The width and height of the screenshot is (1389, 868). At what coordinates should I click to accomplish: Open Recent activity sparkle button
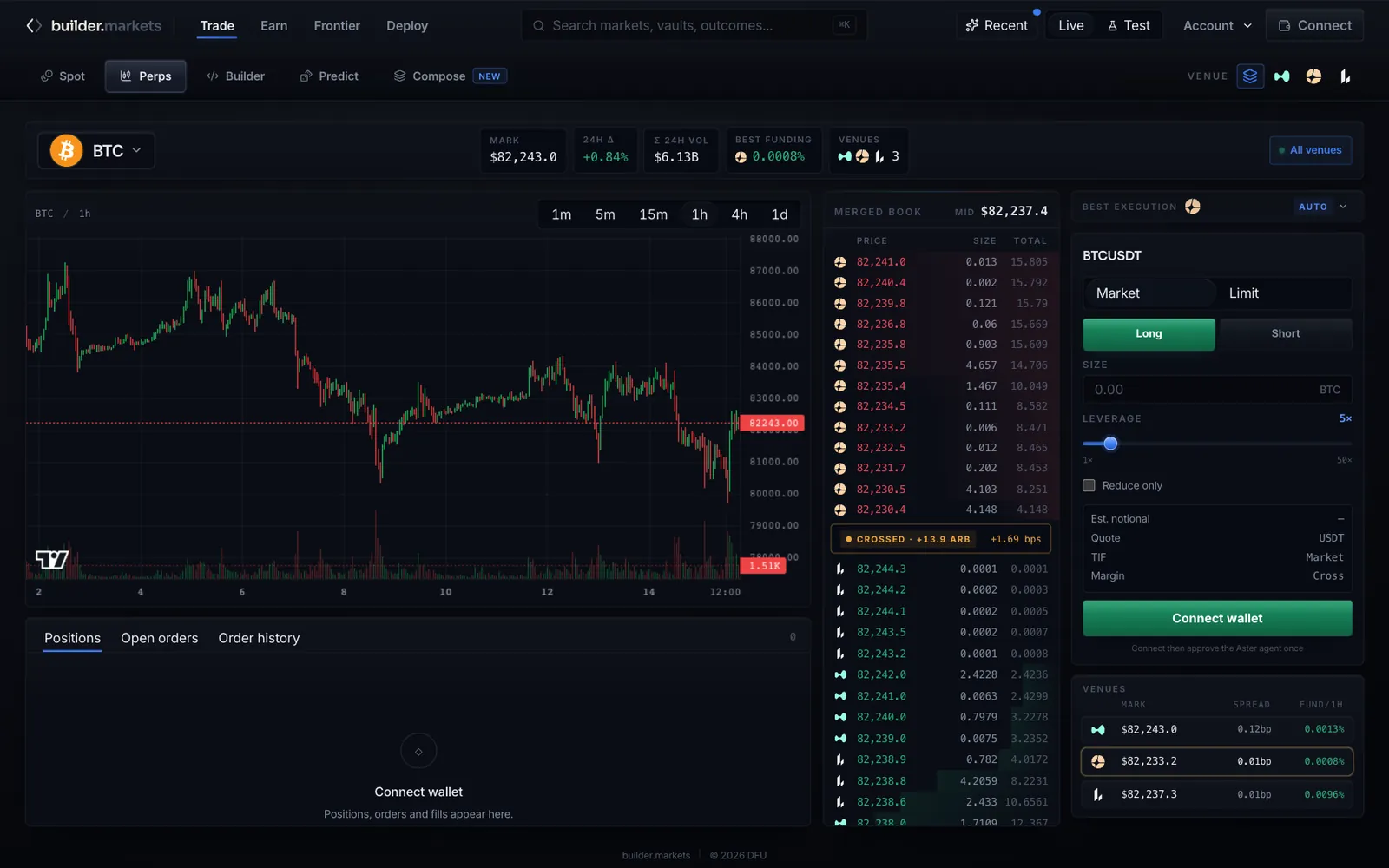point(997,26)
